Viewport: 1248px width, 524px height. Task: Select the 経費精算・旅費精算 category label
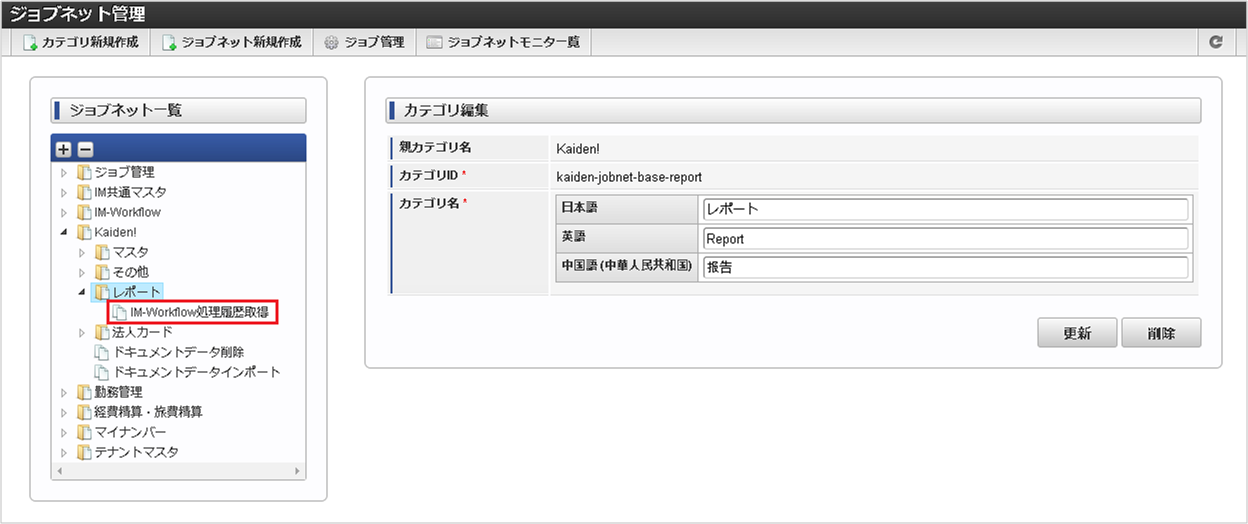point(149,412)
